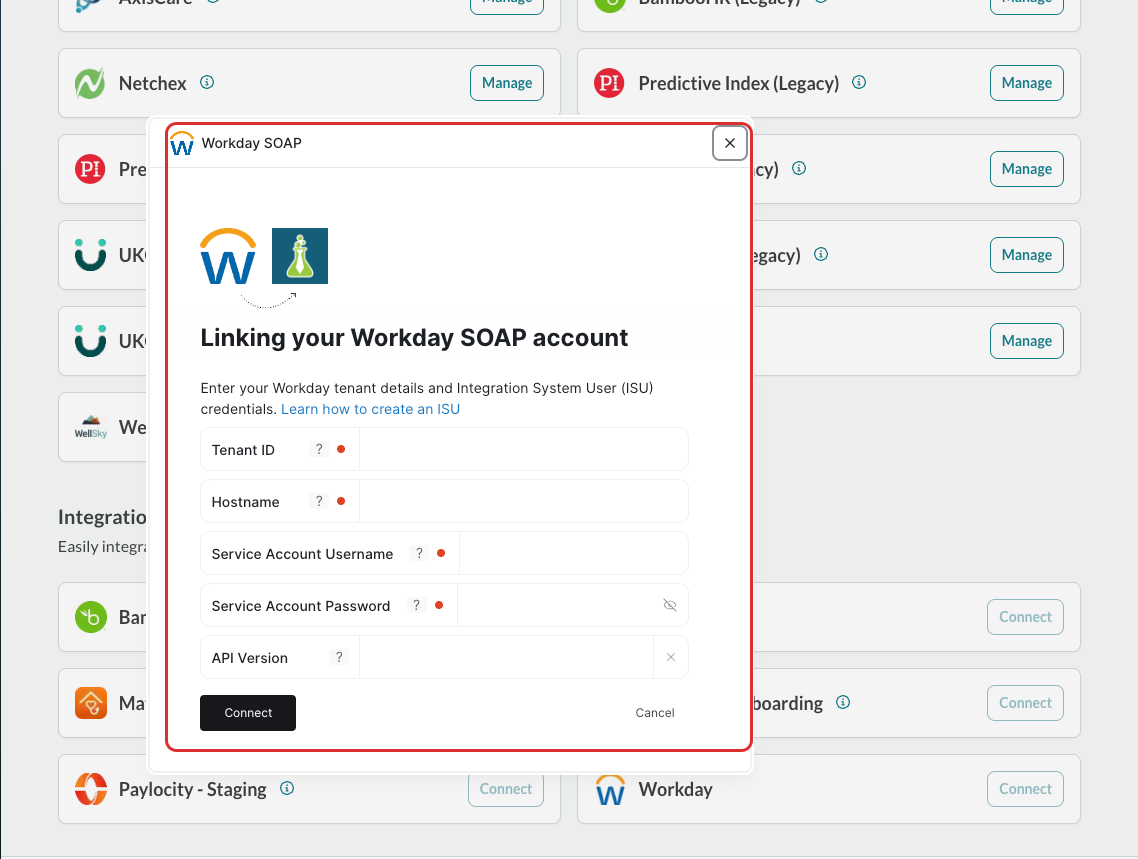Image resolution: width=1138 pixels, height=859 pixels.
Task: Click 'Linking your Workday SOAP account' heading
Action: tap(414, 338)
